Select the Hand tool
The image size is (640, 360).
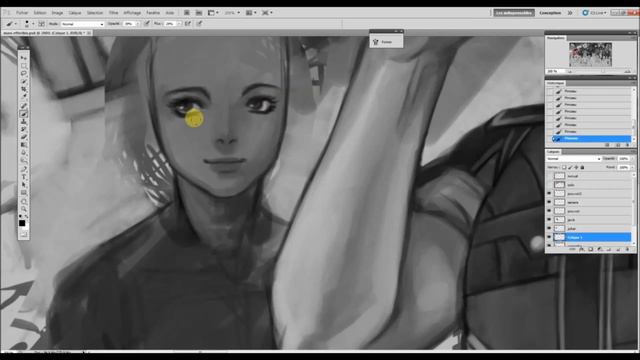[x=23, y=202]
